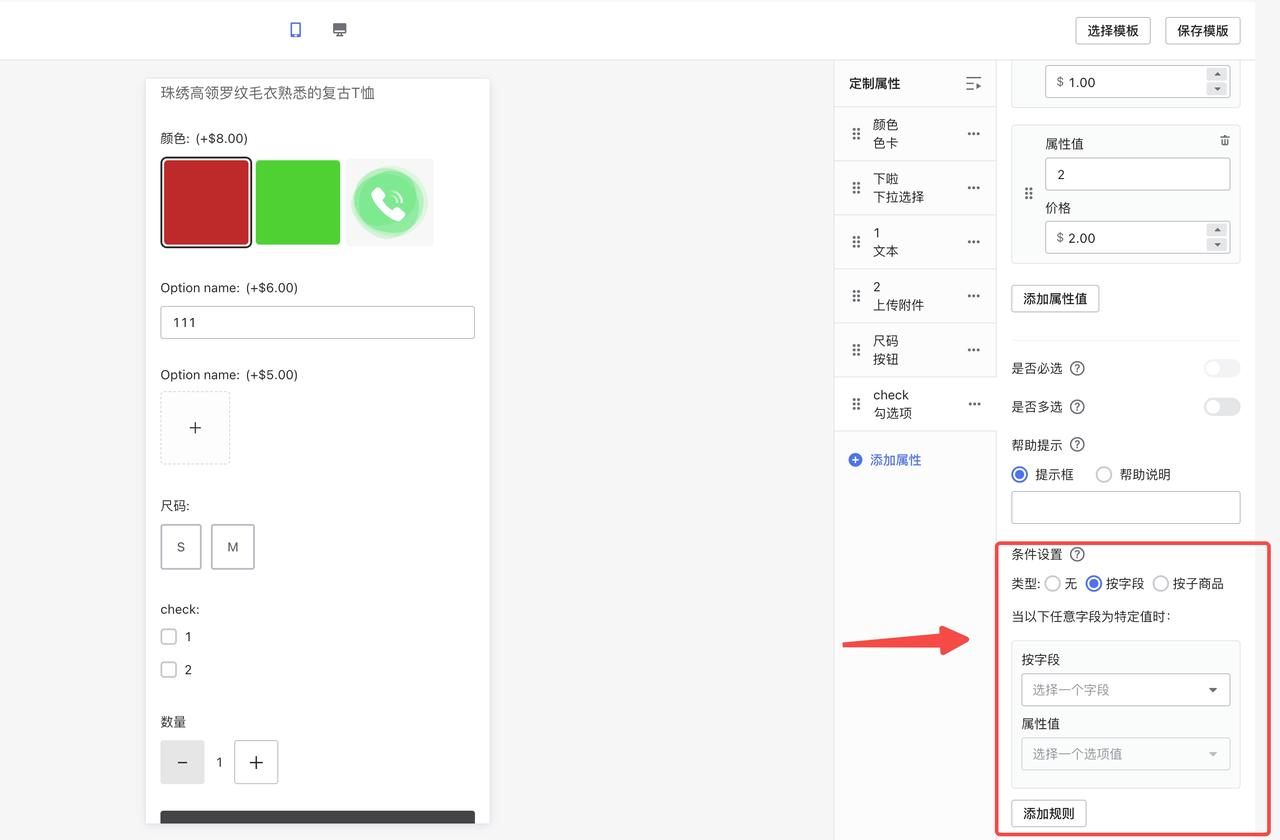Screen dimensions: 1280x840
Task: Open more options for 颜色 色卡 row
Action: (974, 134)
